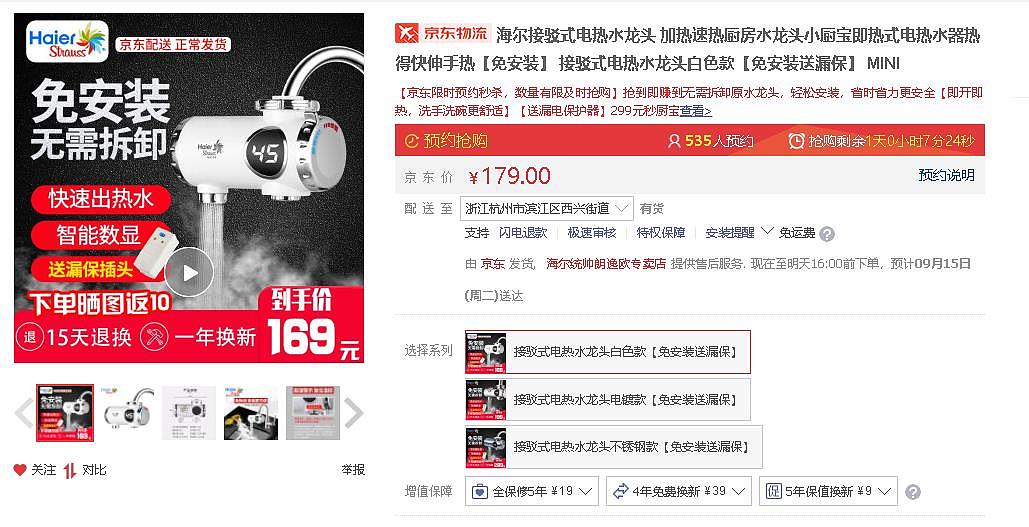This screenshot has width=1029, height=527.
Task: Click the 京东物流 logo badge
Action: [443, 33]
